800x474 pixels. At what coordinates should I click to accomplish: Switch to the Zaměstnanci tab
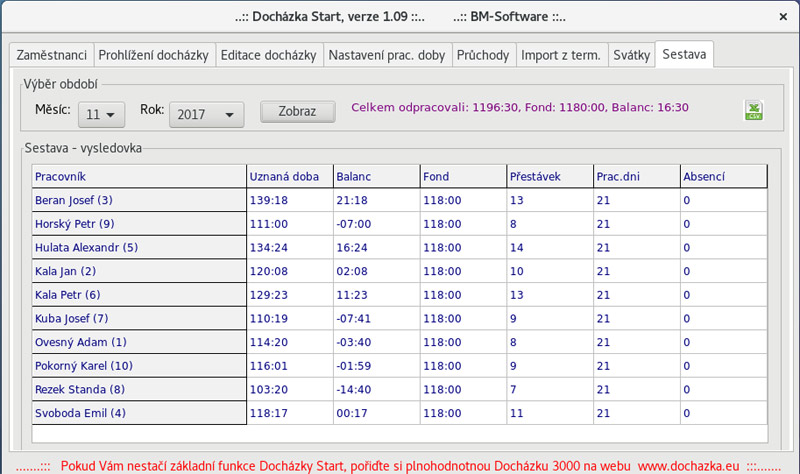(x=50, y=55)
